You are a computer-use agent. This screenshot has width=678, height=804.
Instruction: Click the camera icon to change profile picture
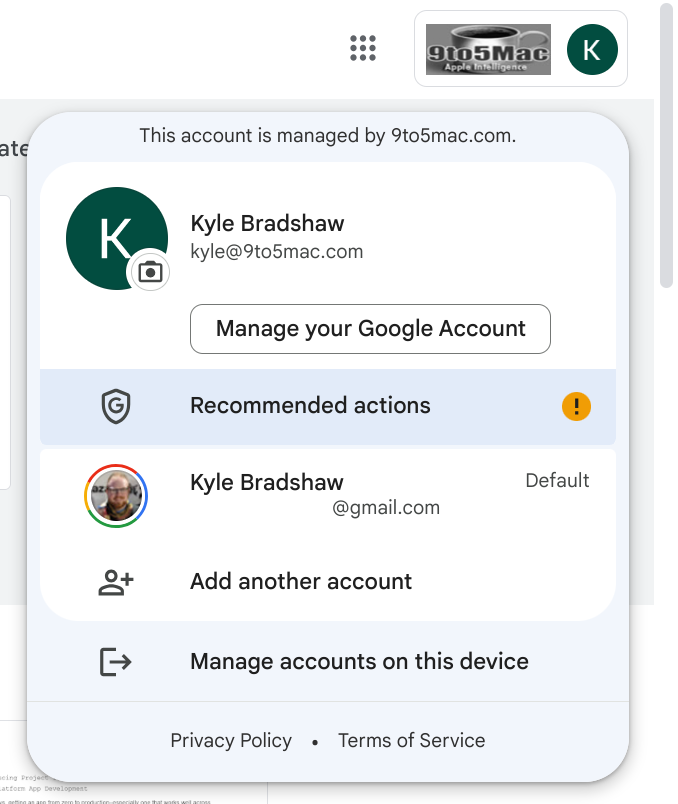[150, 271]
